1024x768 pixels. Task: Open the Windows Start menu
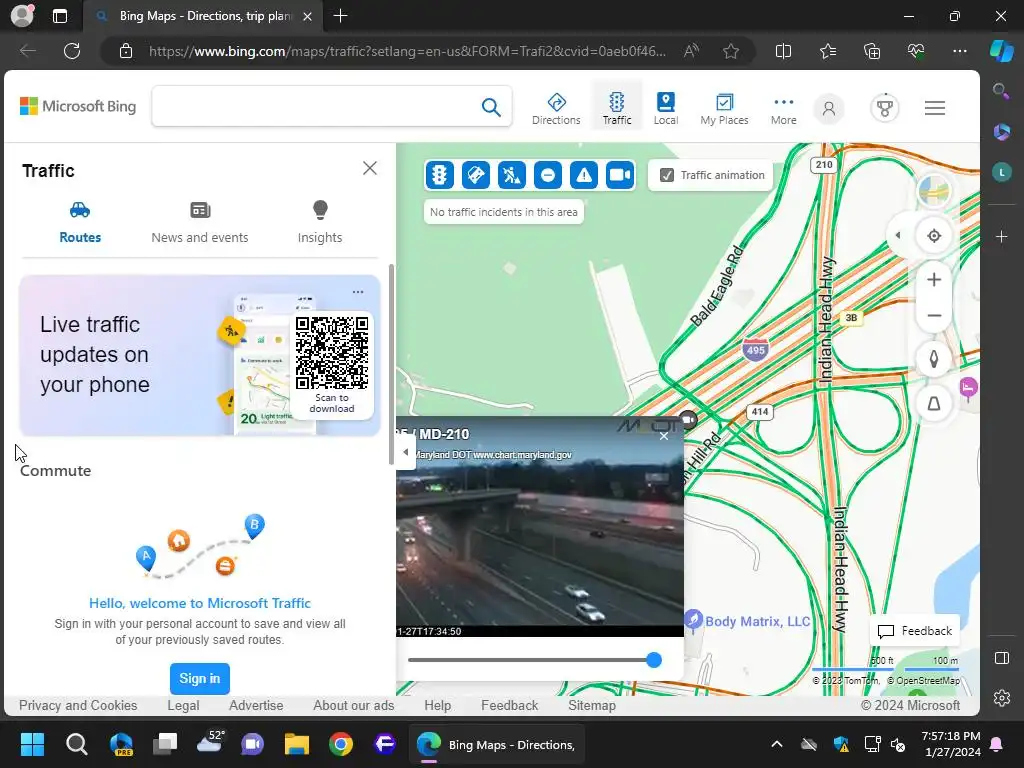32,744
